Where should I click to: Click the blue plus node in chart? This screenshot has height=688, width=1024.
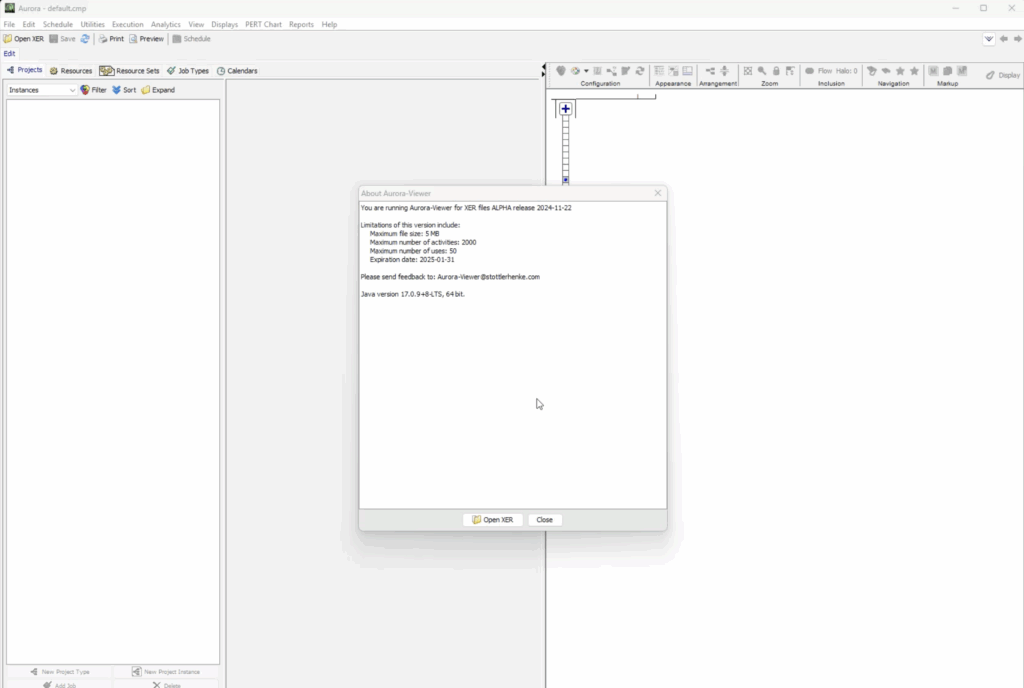coord(565,109)
